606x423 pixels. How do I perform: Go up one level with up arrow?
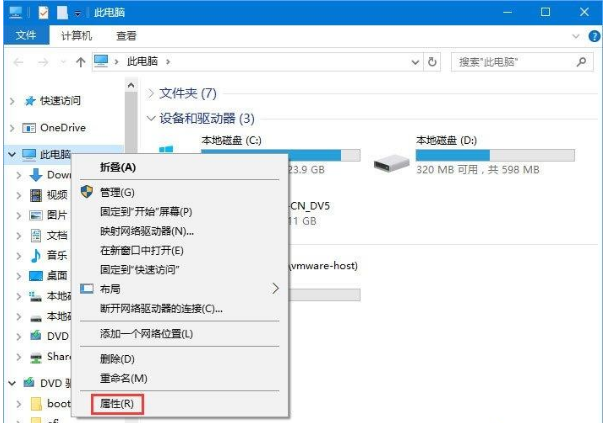point(80,62)
